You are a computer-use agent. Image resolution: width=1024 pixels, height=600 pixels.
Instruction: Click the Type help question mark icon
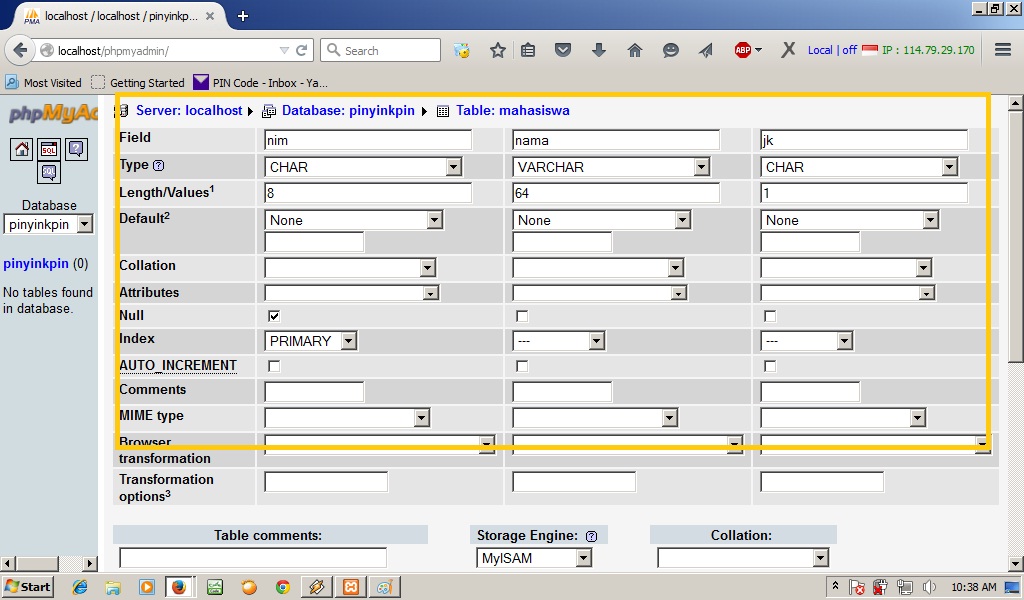point(158,166)
